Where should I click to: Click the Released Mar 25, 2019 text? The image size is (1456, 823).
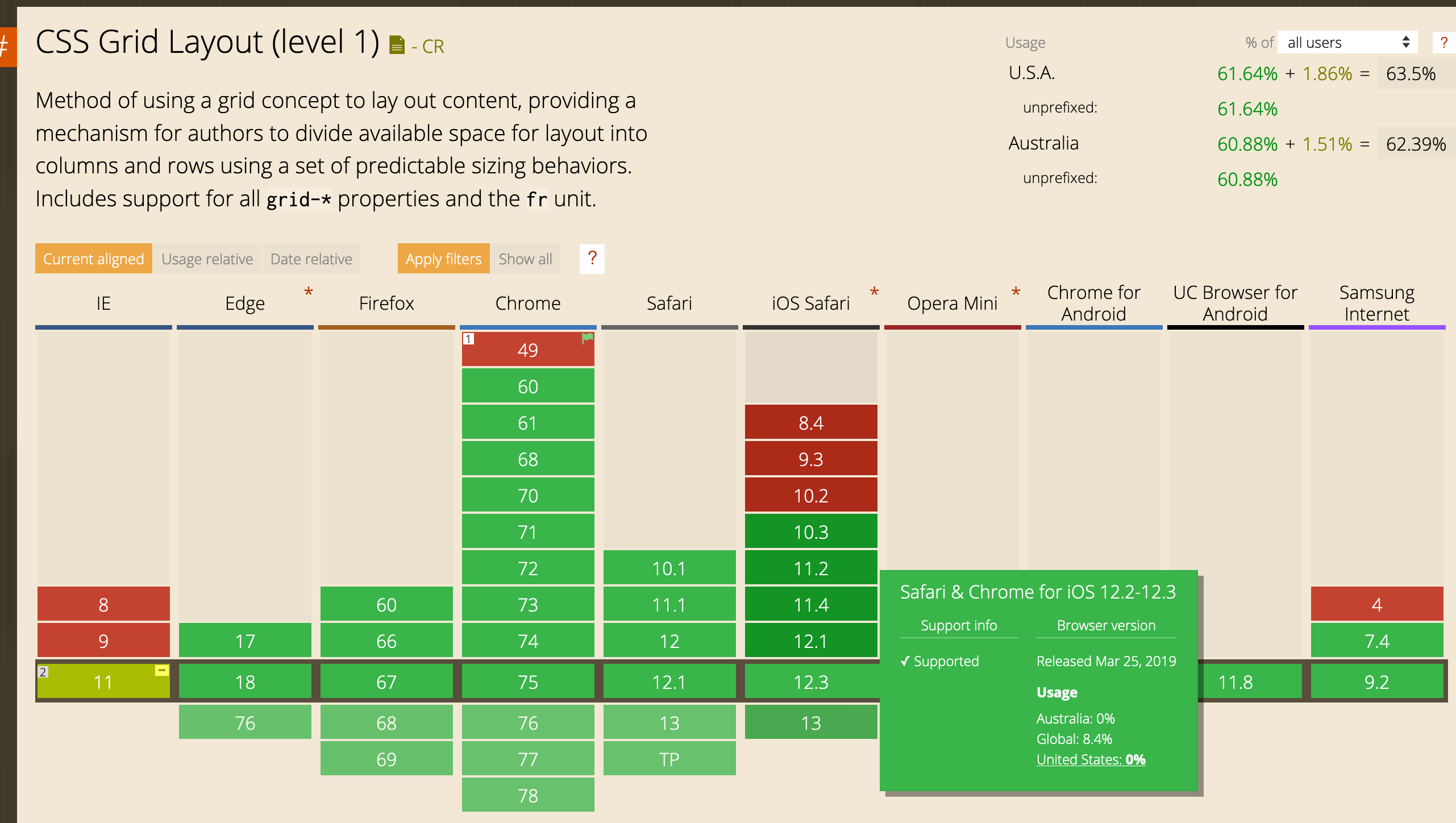tap(1106, 661)
